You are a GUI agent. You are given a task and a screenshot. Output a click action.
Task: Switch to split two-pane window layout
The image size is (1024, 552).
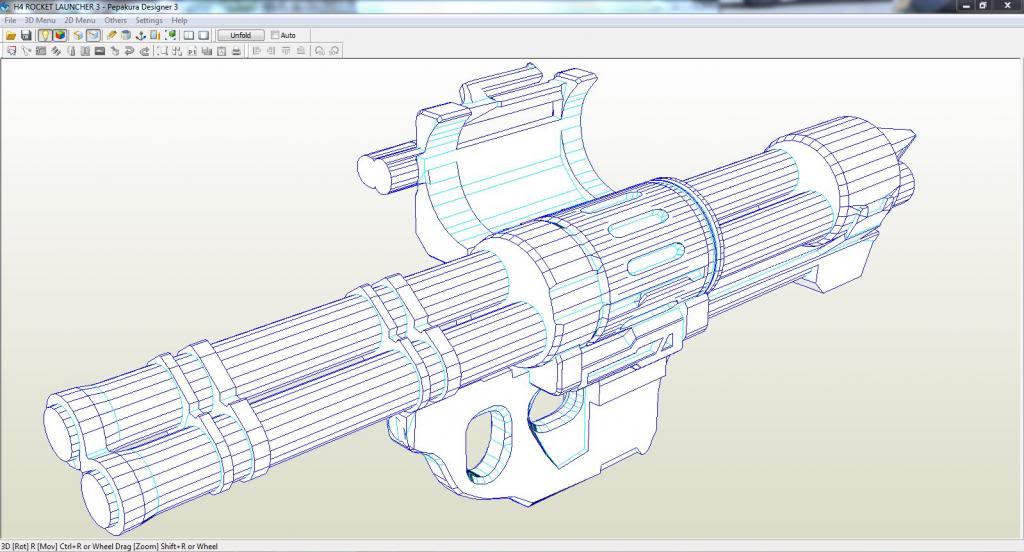coord(189,35)
